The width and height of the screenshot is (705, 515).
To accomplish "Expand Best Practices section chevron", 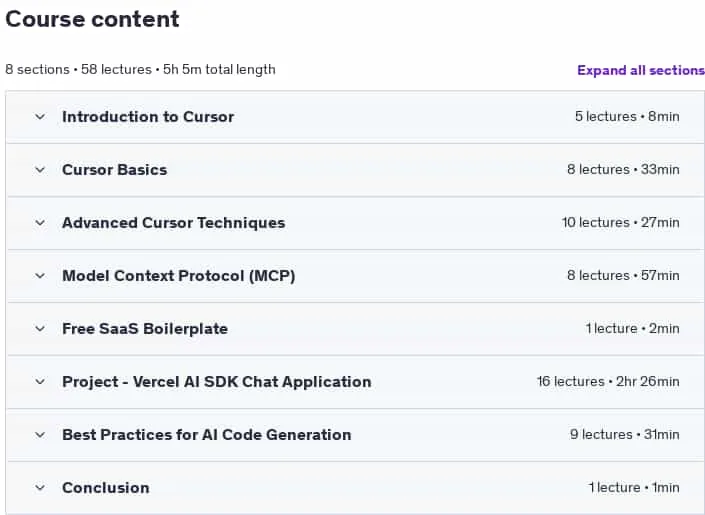I will point(40,435).
